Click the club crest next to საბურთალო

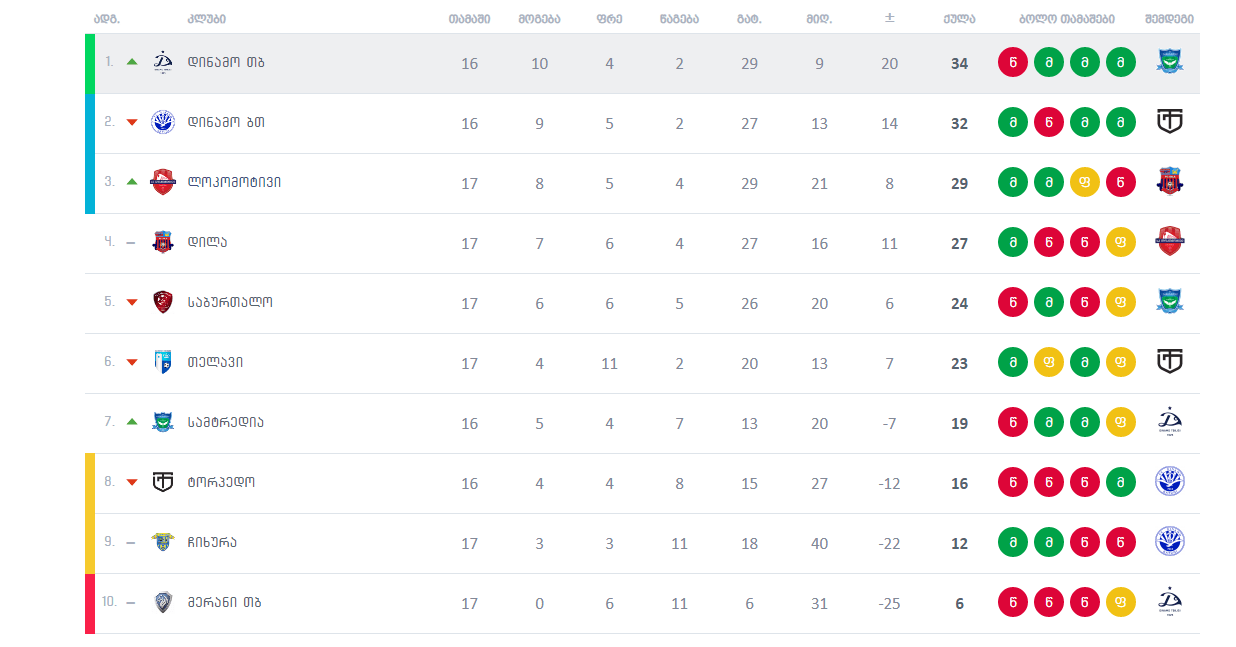pos(163,302)
